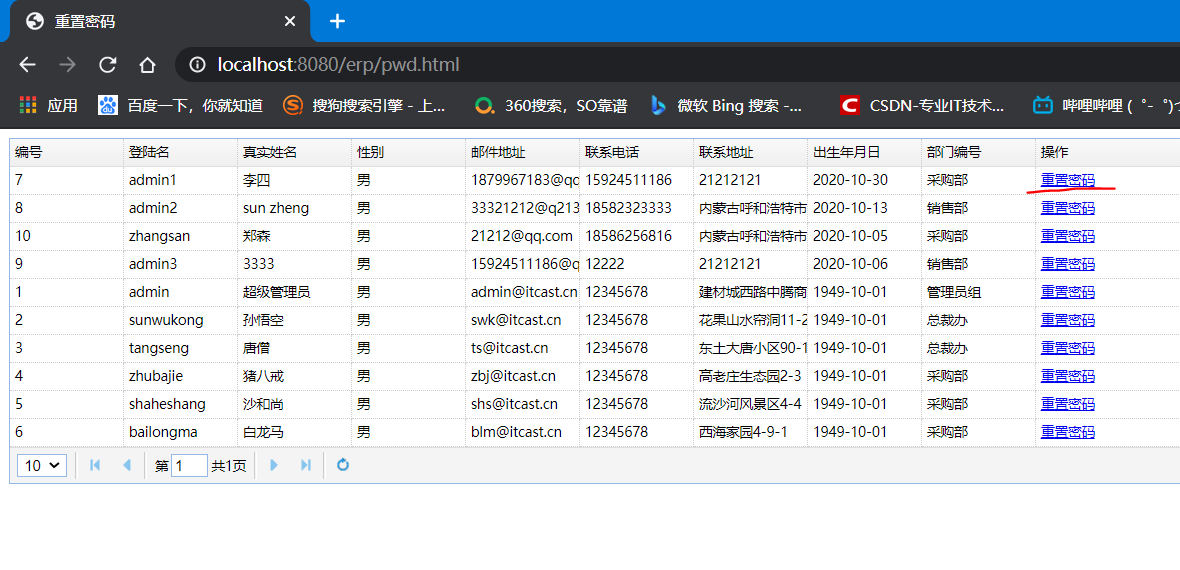The image size is (1180, 570).
Task: Click the page number input field
Action: click(x=190, y=465)
